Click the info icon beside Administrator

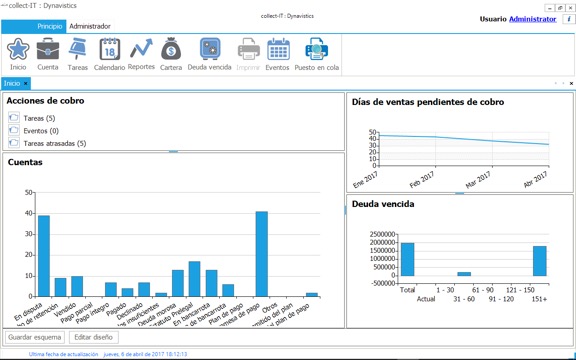coord(568,19)
